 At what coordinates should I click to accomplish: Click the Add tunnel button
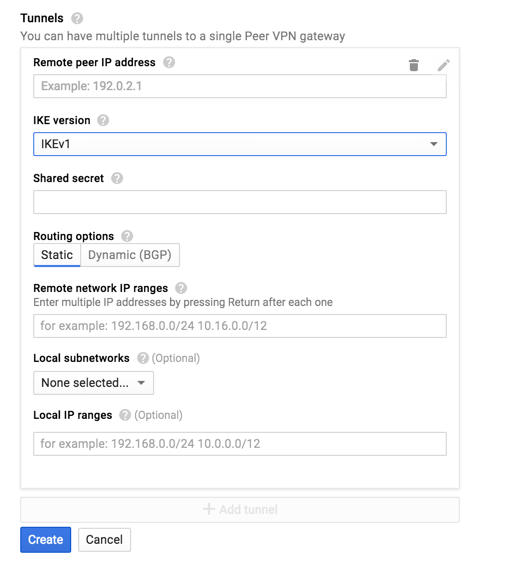tap(240, 509)
